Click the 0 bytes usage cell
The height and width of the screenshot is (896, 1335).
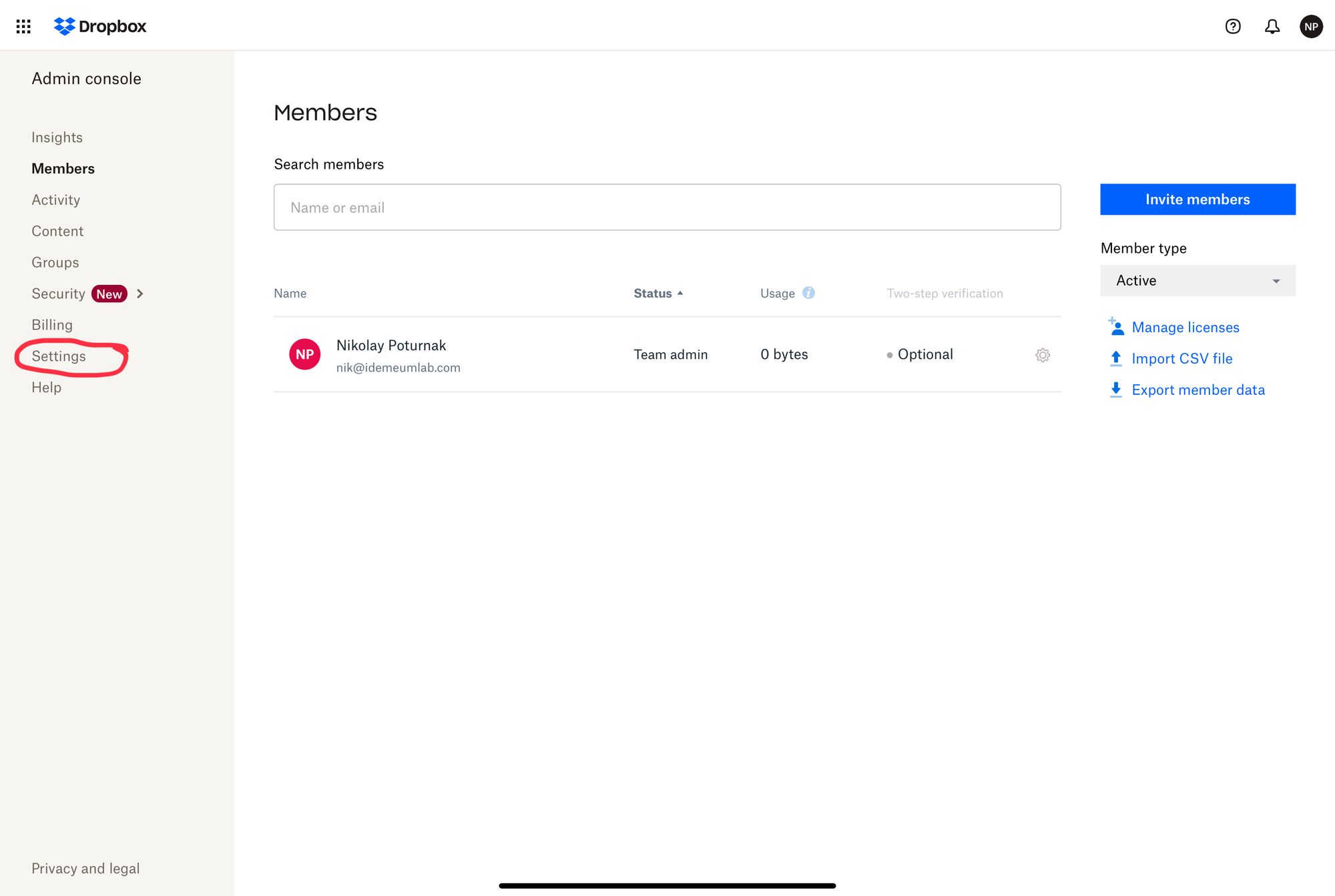point(784,354)
